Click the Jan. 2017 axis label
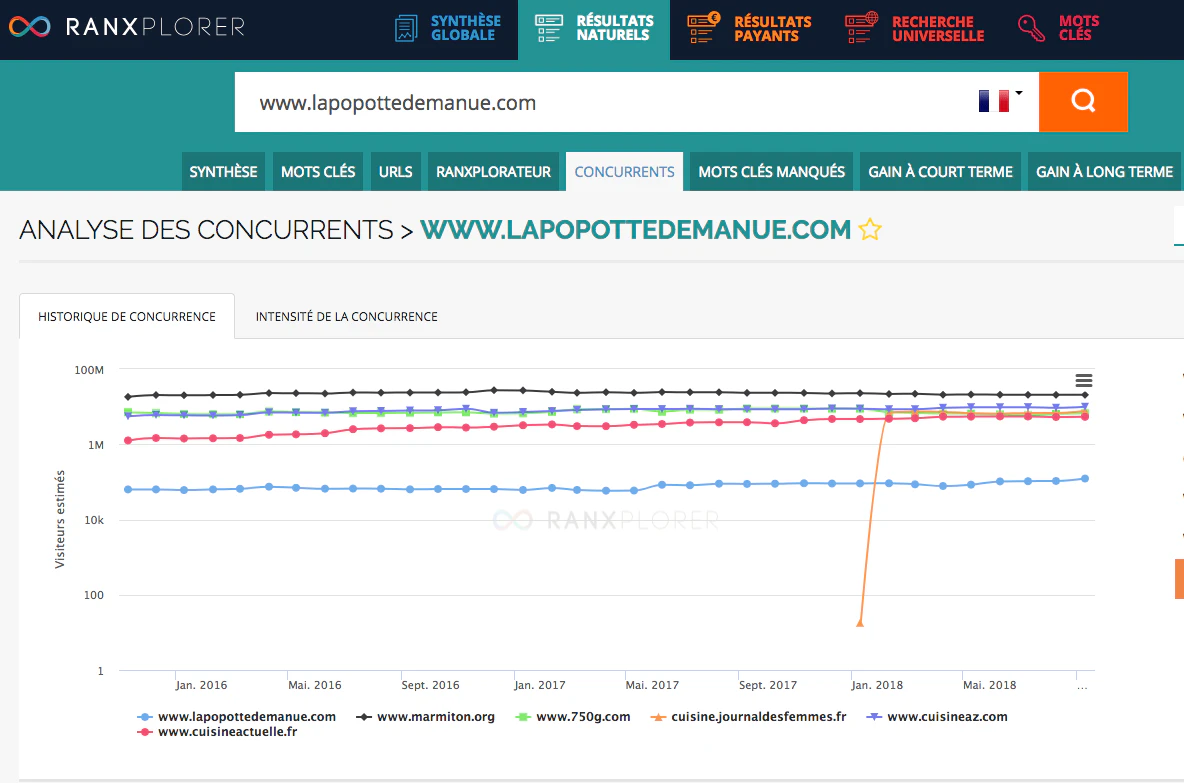This screenshot has width=1184, height=783. (x=539, y=685)
